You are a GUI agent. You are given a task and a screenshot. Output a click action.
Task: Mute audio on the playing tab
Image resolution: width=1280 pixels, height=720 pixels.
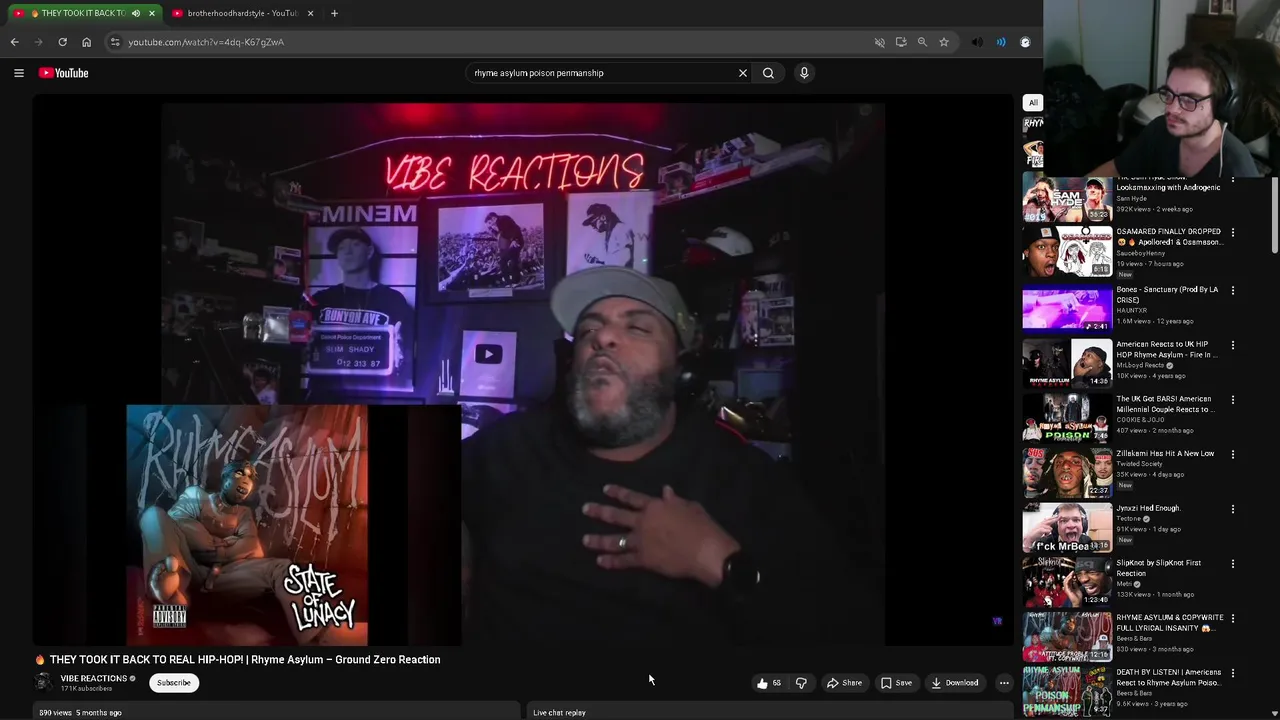pos(136,13)
